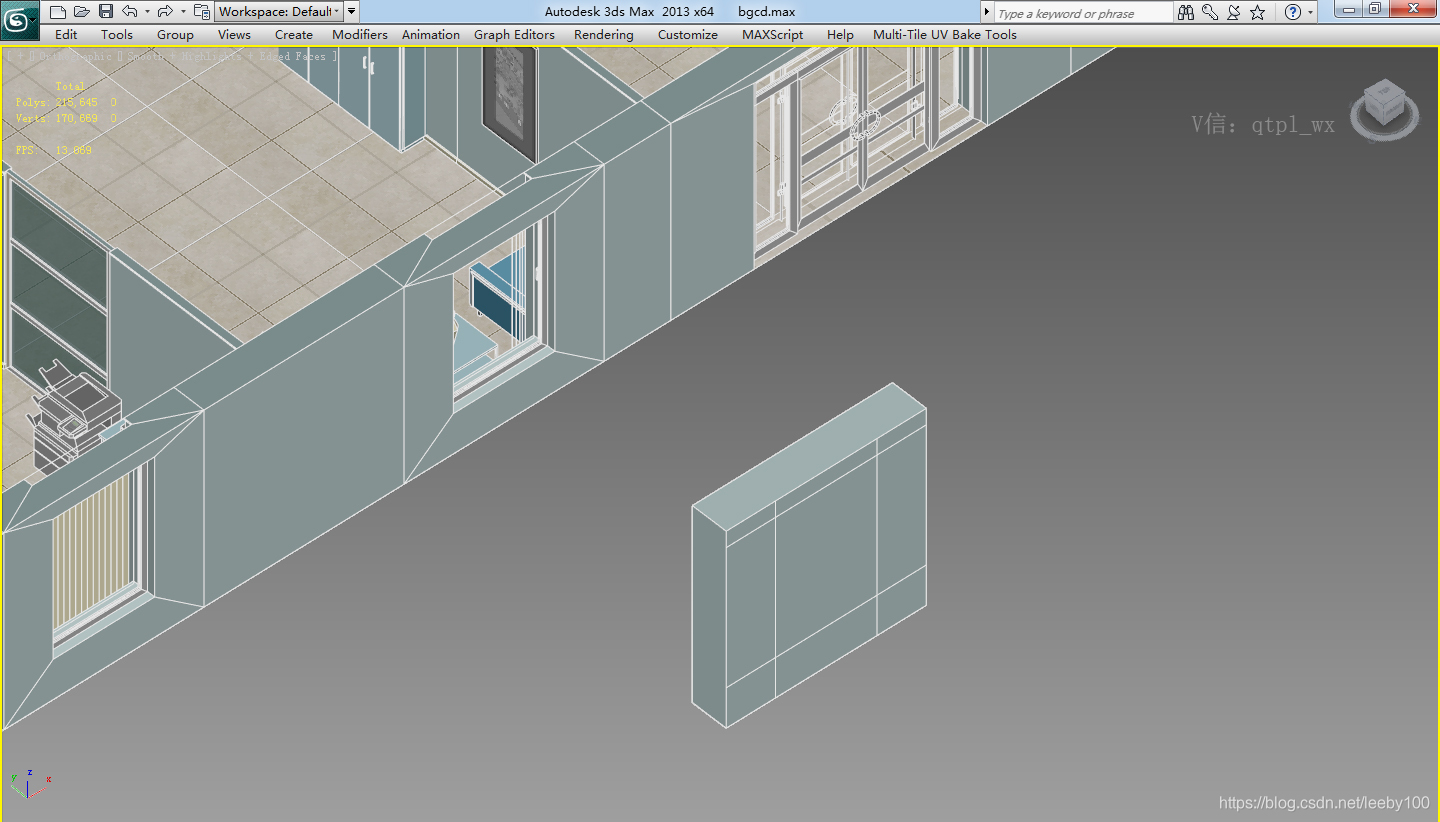1440x822 pixels.
Task: Open the Help menu
Action: pyautogui.click(x=840, y=34)
